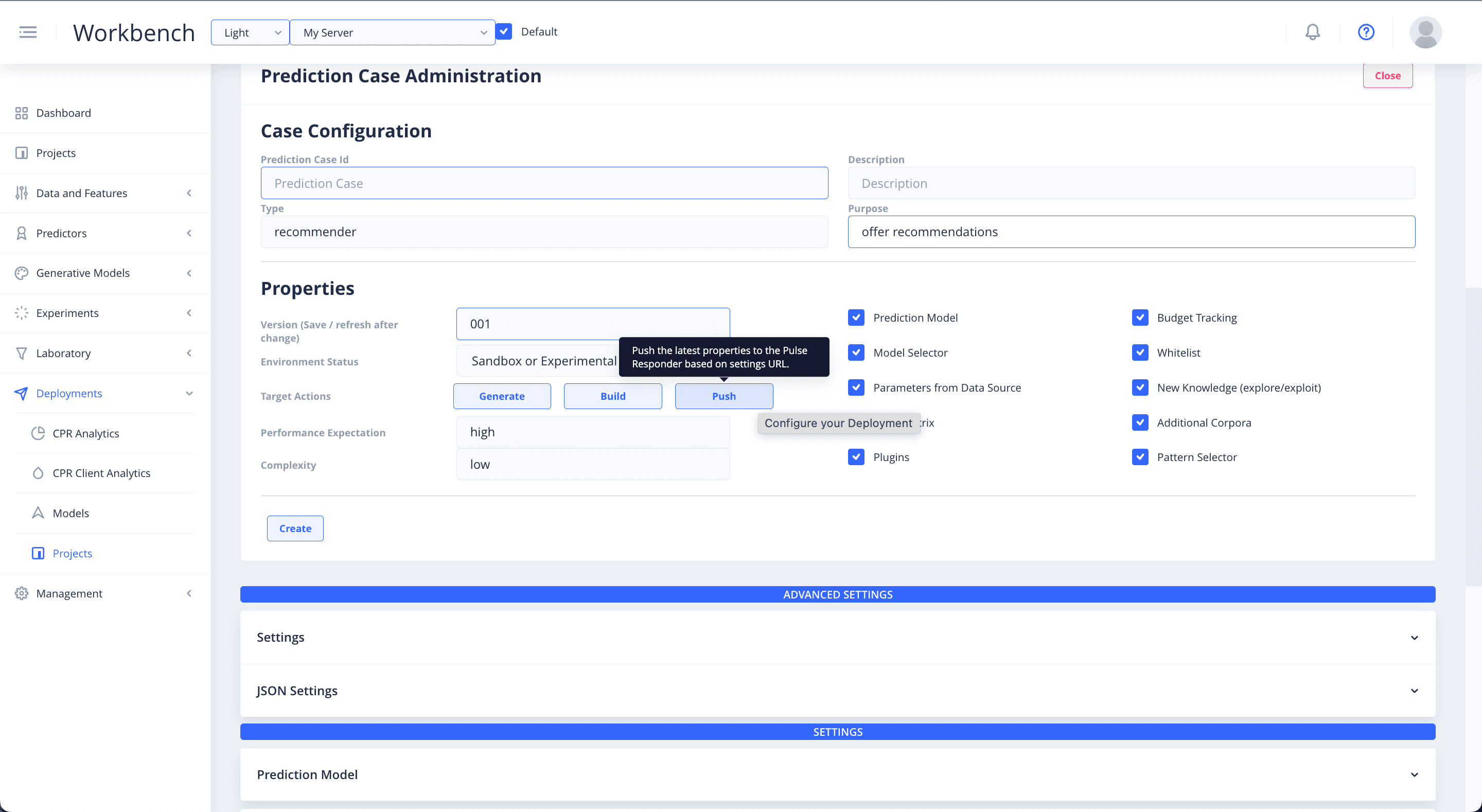Click the Experiments spinner icon
Viewport: 1482px width, 812px height.
click(x=21, y=313)
